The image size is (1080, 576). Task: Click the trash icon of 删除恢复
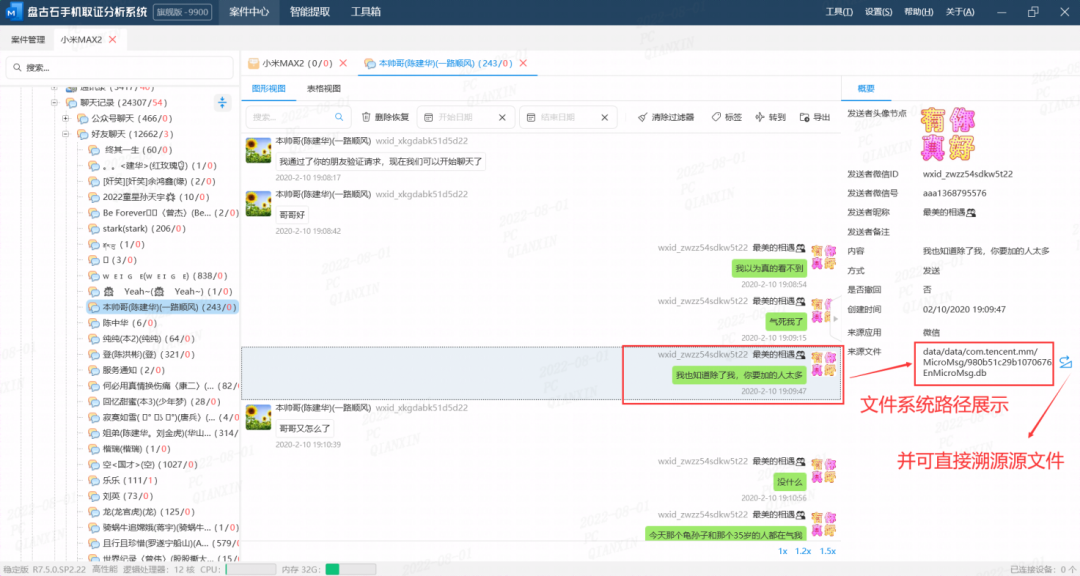point(366,117)
